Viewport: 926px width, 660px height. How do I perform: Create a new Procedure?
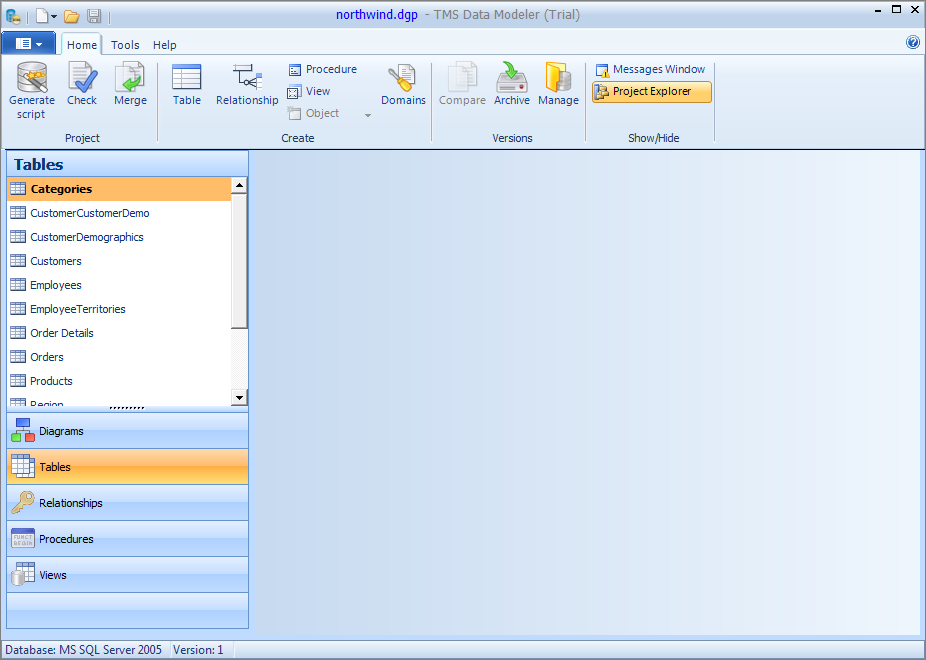click(322, 70)
